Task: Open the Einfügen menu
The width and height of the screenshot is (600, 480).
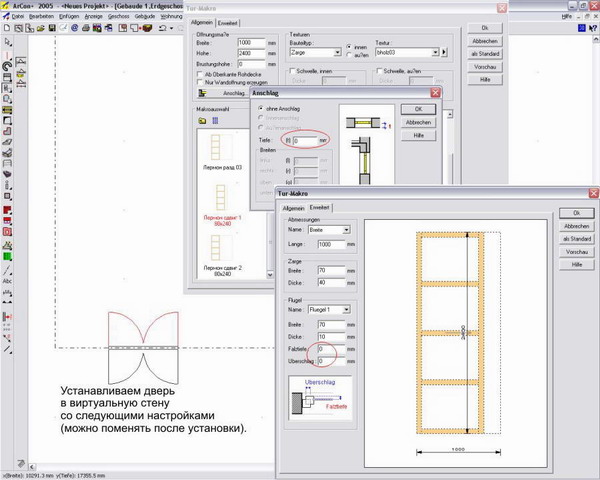Action: click(68, 16)
